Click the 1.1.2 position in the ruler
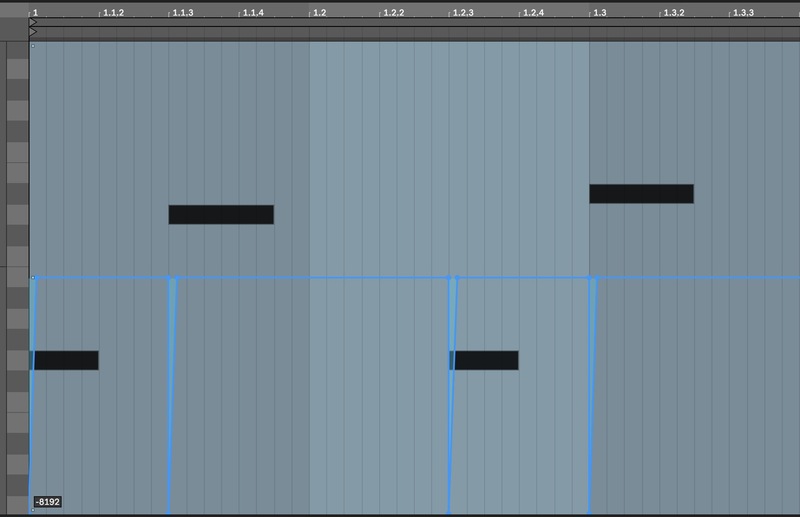Screen dimensions: 800x517 [113, 13]
